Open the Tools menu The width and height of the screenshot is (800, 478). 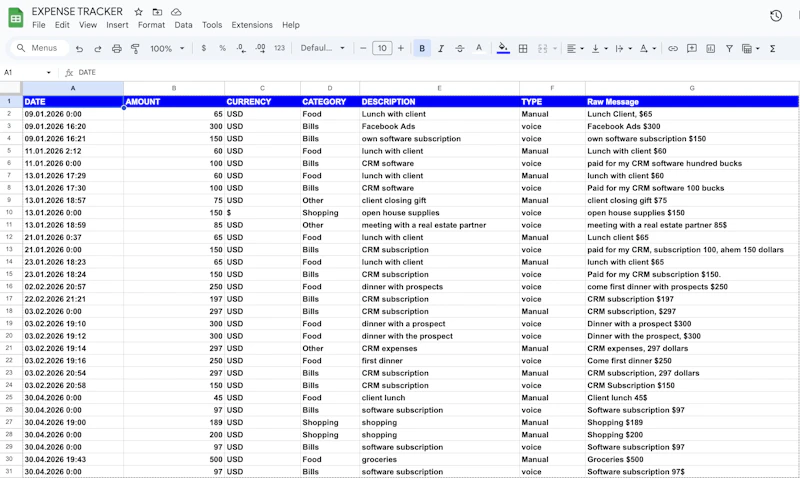[x=212, y=24]
